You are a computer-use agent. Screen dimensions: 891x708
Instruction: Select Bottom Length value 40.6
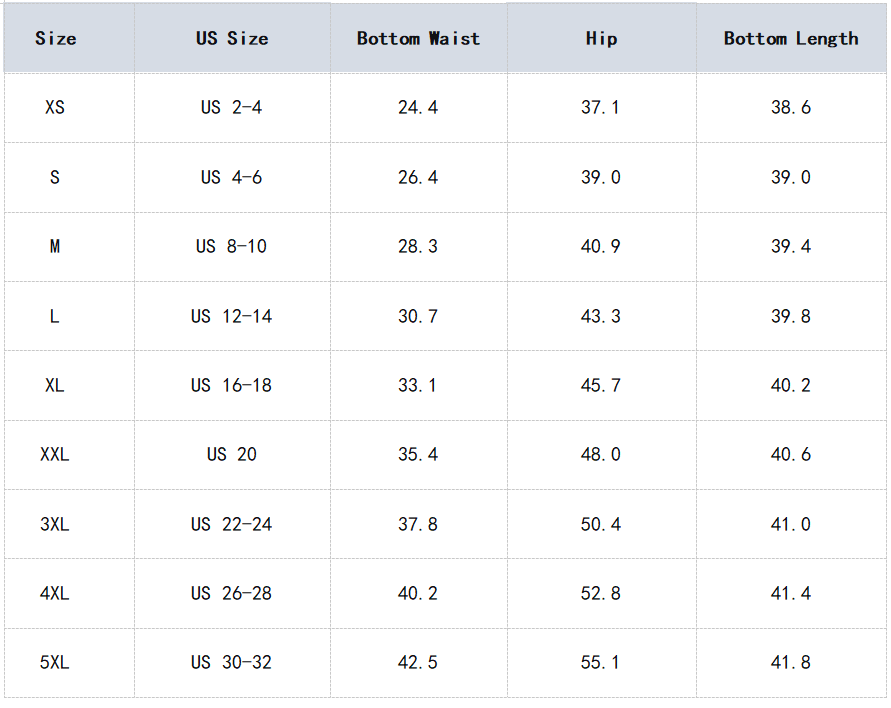tap(791, 454)
